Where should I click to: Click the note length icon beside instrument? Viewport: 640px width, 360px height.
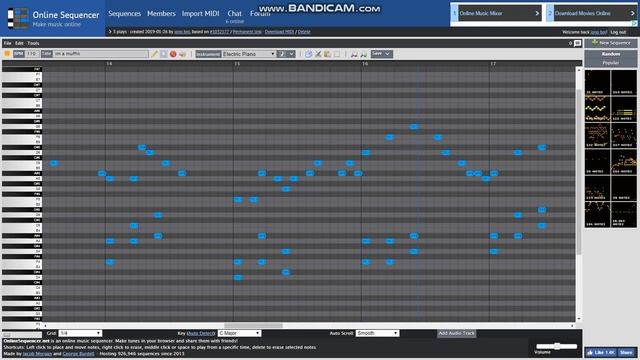282,54
